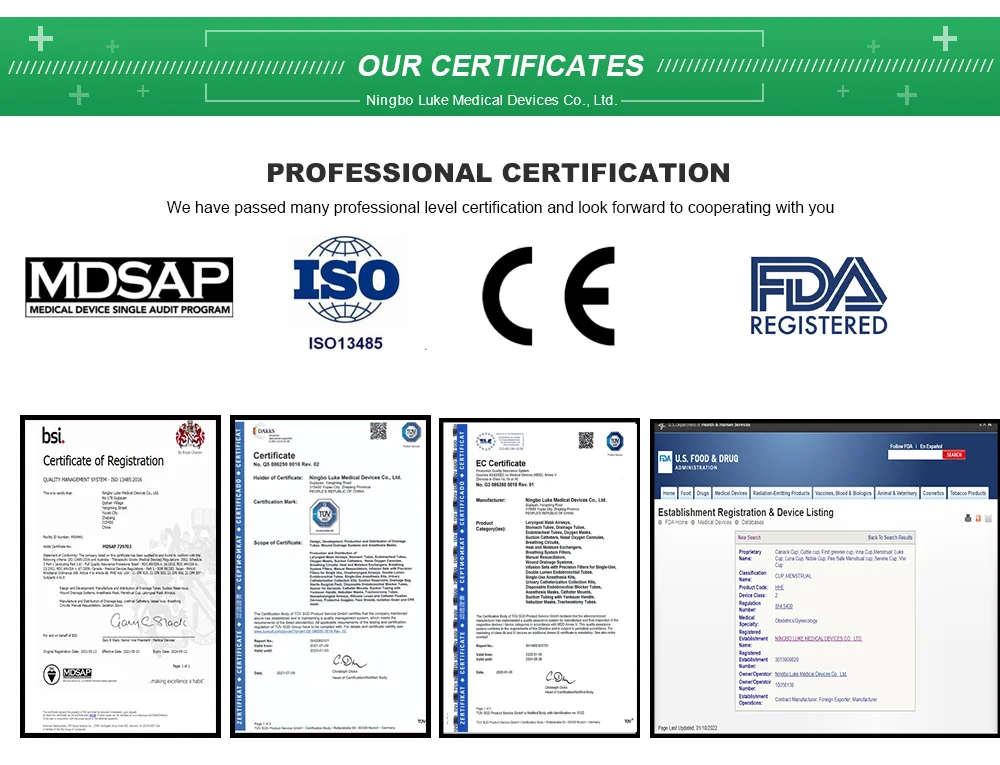Open the Radiation-Emitting Products tab

tap(781, 493)
